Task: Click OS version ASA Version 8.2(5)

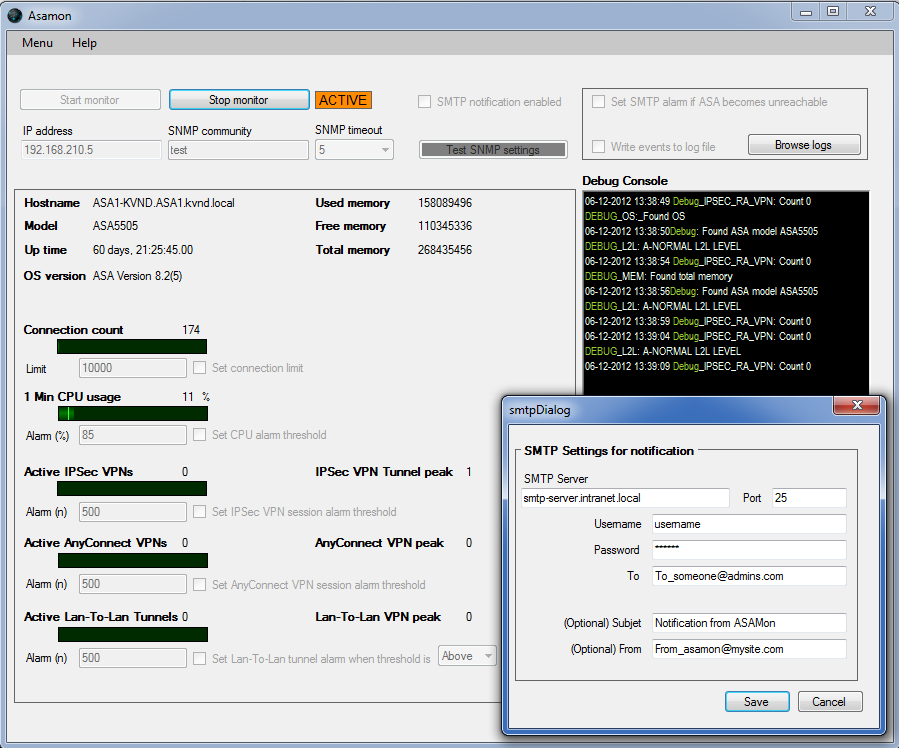Action: [138, 276]
